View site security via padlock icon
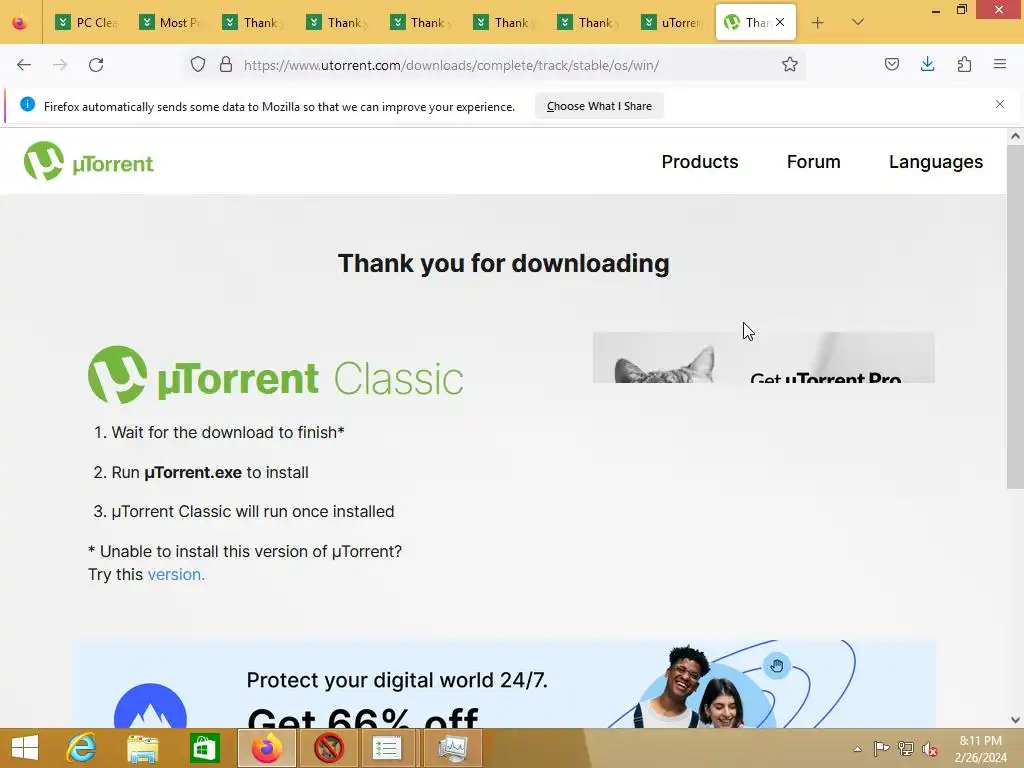This screenshot has width=1024, height=768. coord(226,65)
